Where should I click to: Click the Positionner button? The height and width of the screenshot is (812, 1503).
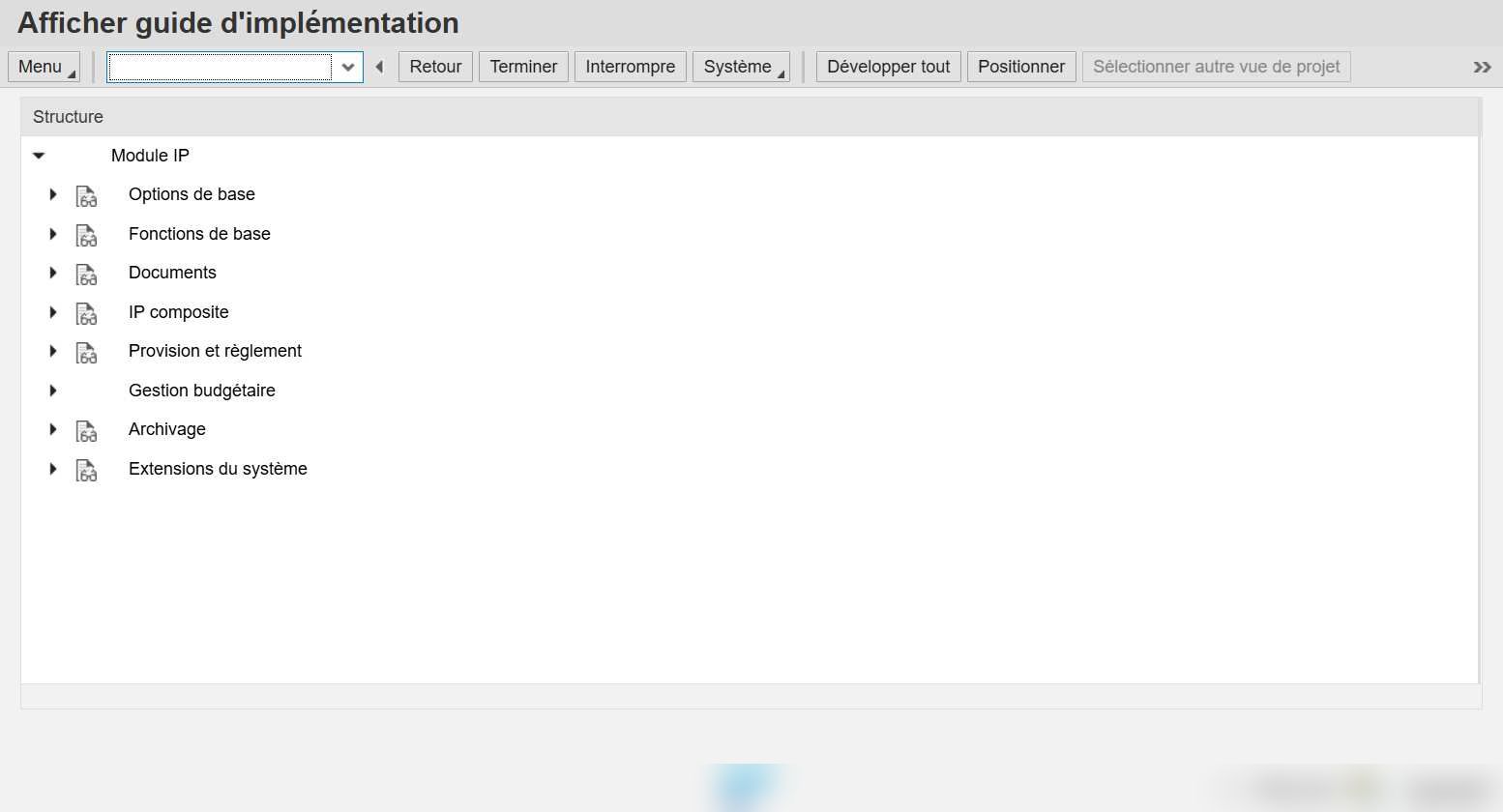tap(1021, 67)
